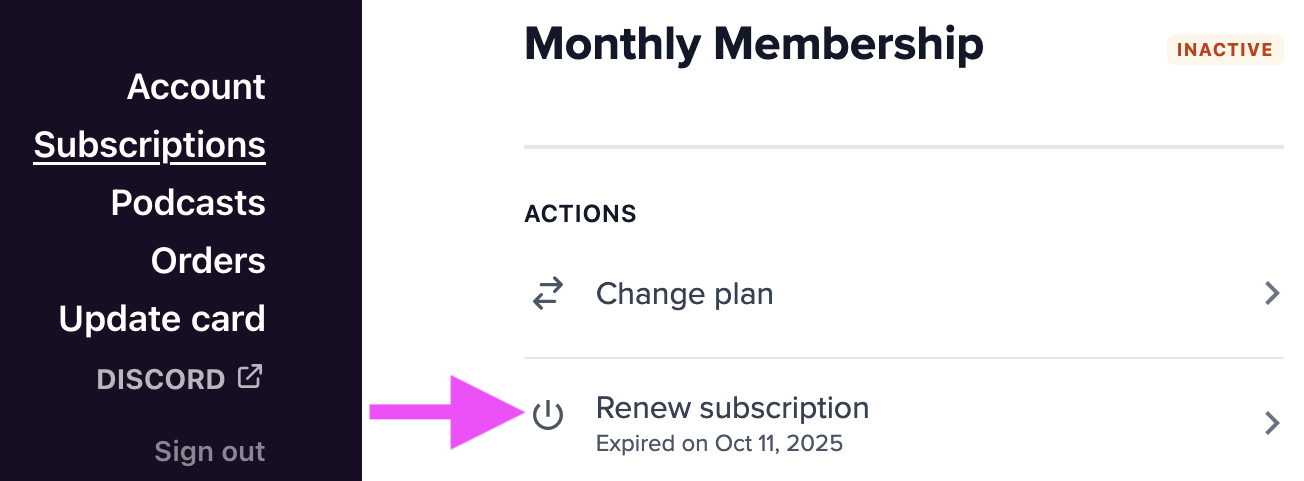Click the Monthly Membership heading
The image size is (1304, 481).
click(x=753, y=45)
